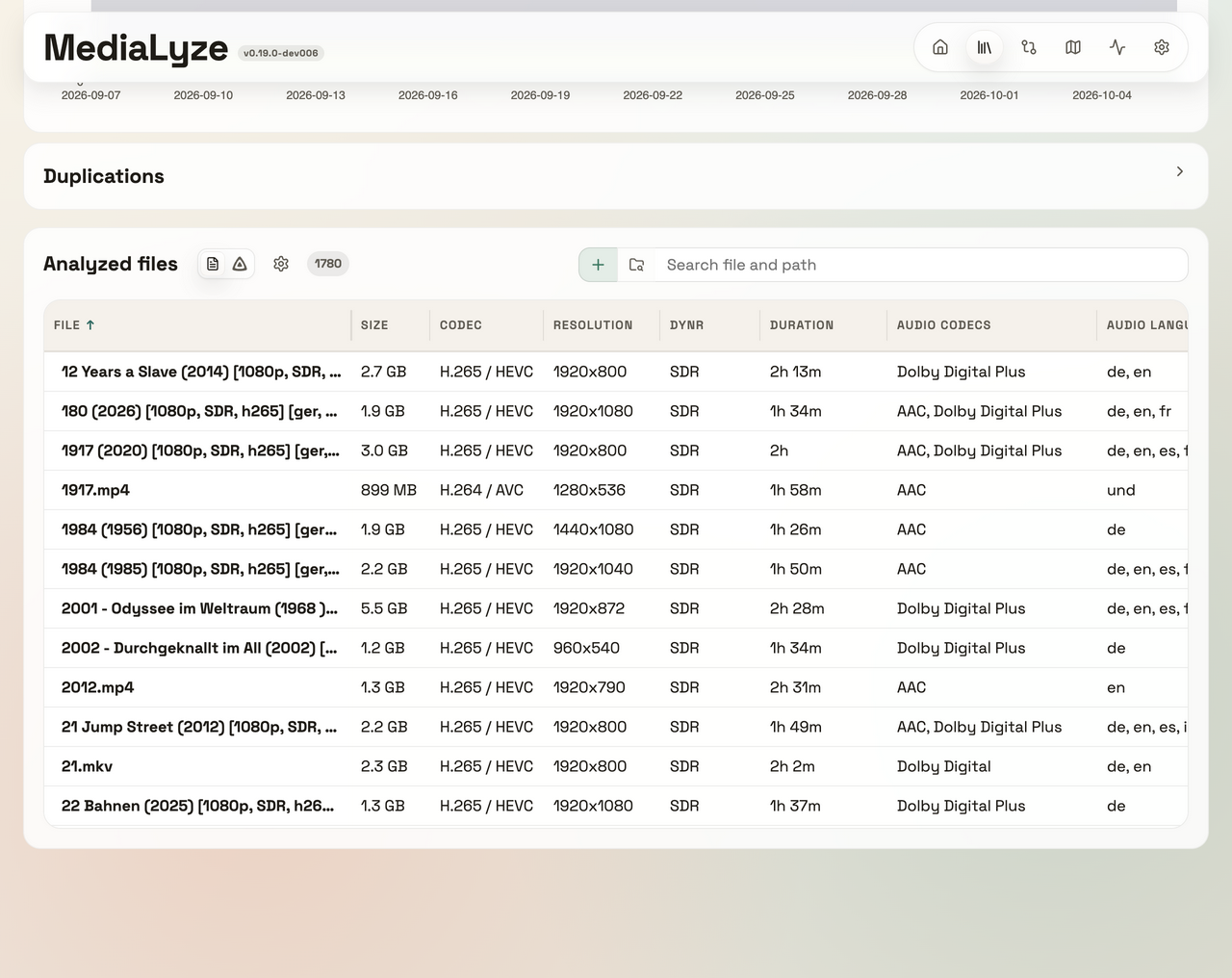This screenshot has width=1232, height=978.
Task: Select the library books icon in navigation
Action: (985, 47)
